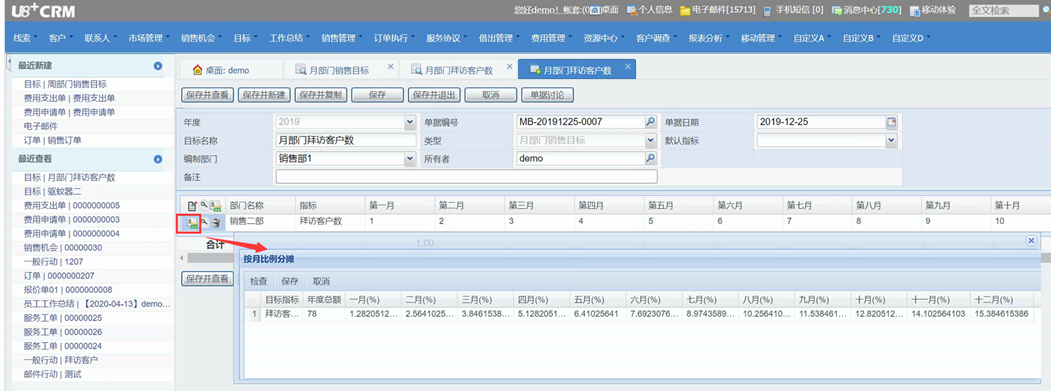Close the 按月比例分摊 popup window
Viewport: 1051px width, 391px height.
[x=1032, y=240]
